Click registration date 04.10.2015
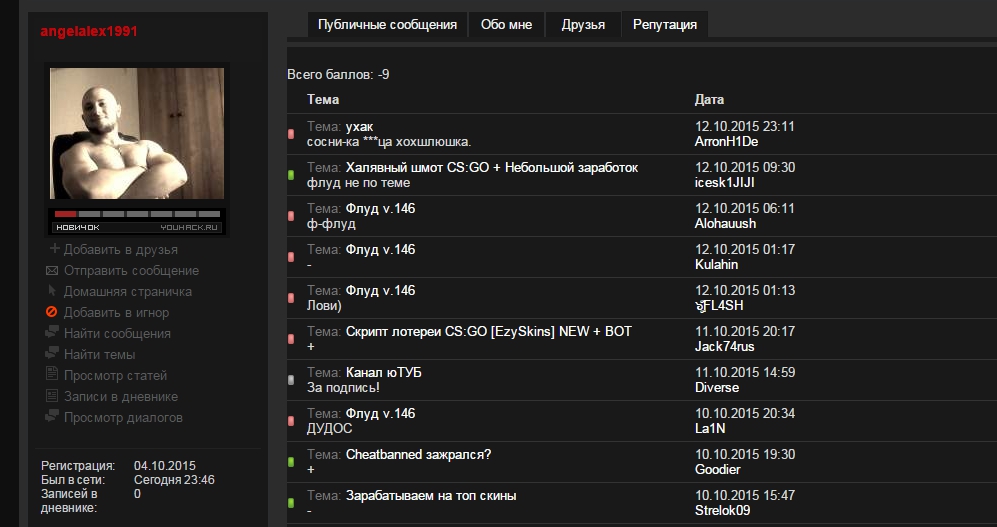The height and width of the screenshot is (527, 997). pyautogui.click(x=165, y=466)
